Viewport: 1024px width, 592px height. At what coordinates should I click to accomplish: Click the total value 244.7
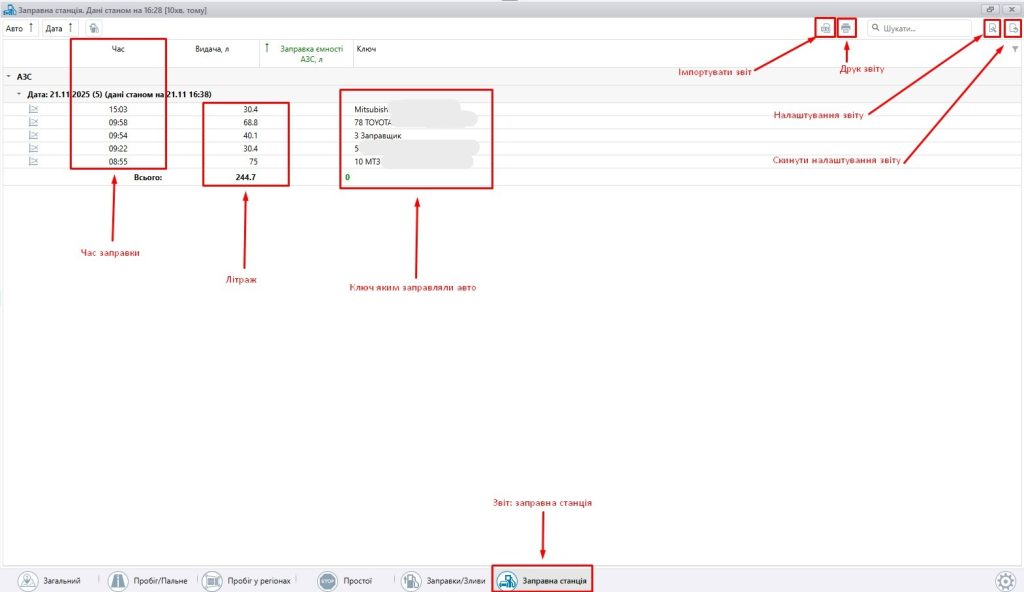(x=246, y=177)
